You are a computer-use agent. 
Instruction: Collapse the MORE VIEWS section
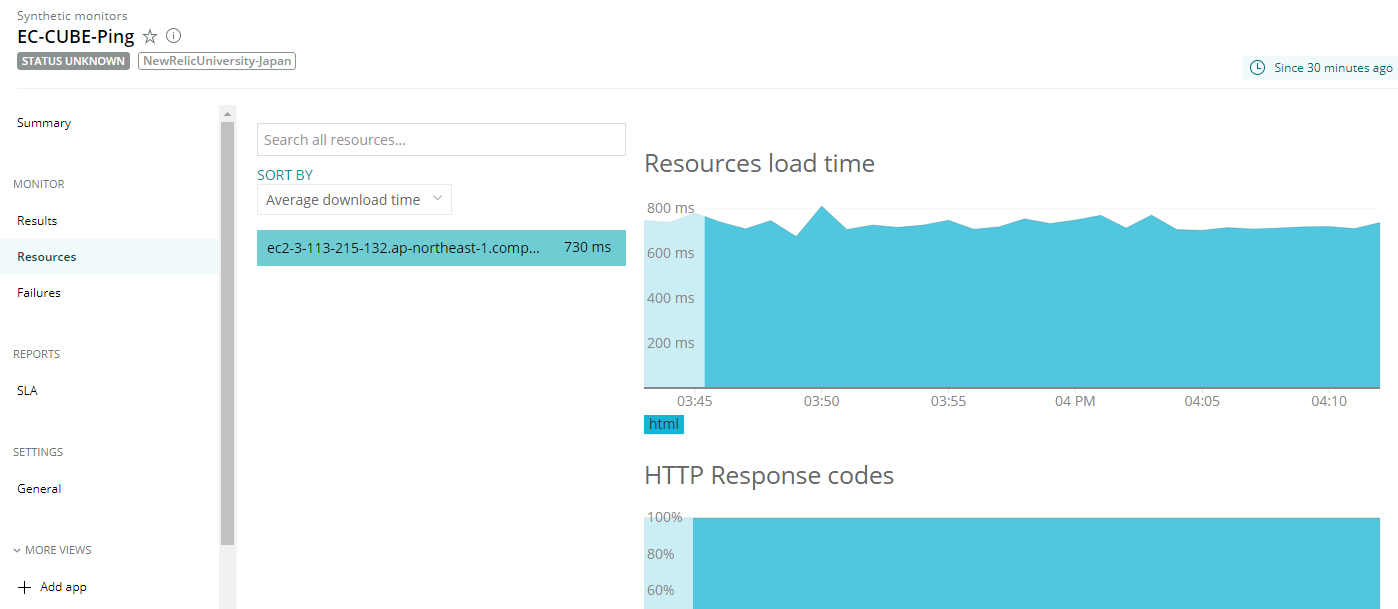[52, 550]
